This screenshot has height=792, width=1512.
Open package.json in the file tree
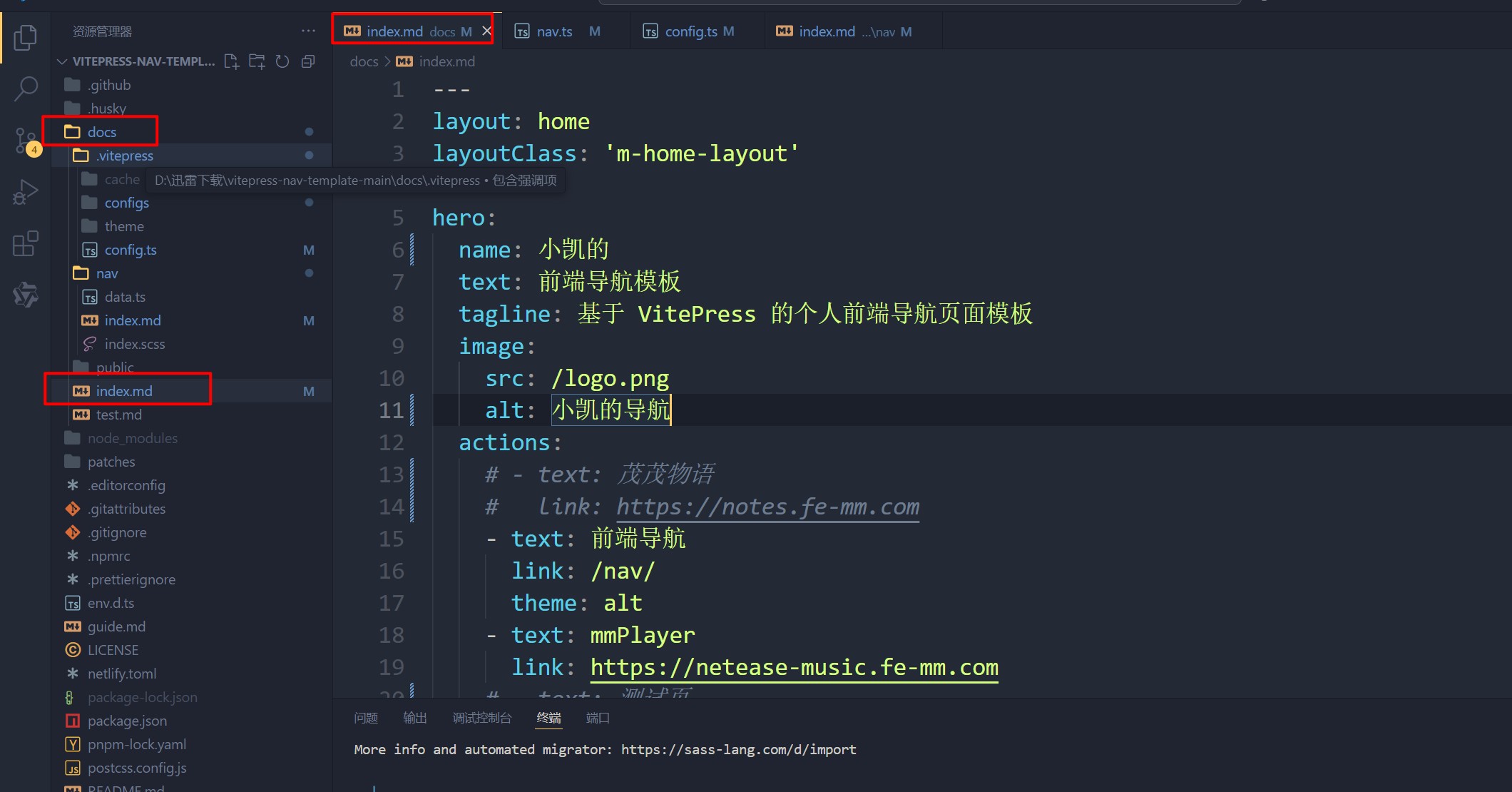tap(127, 721)
